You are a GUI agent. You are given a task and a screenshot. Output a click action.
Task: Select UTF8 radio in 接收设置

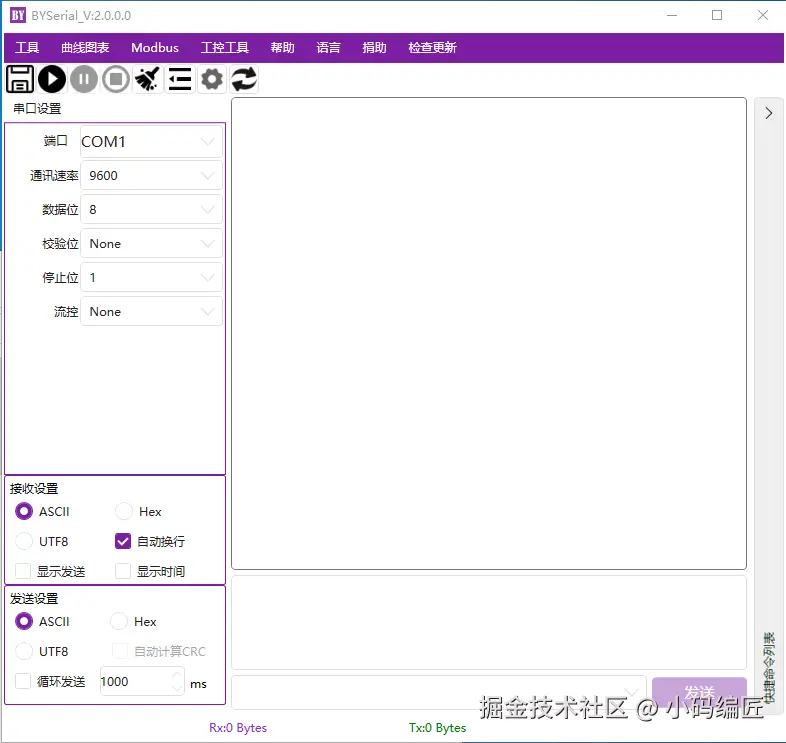24,541
